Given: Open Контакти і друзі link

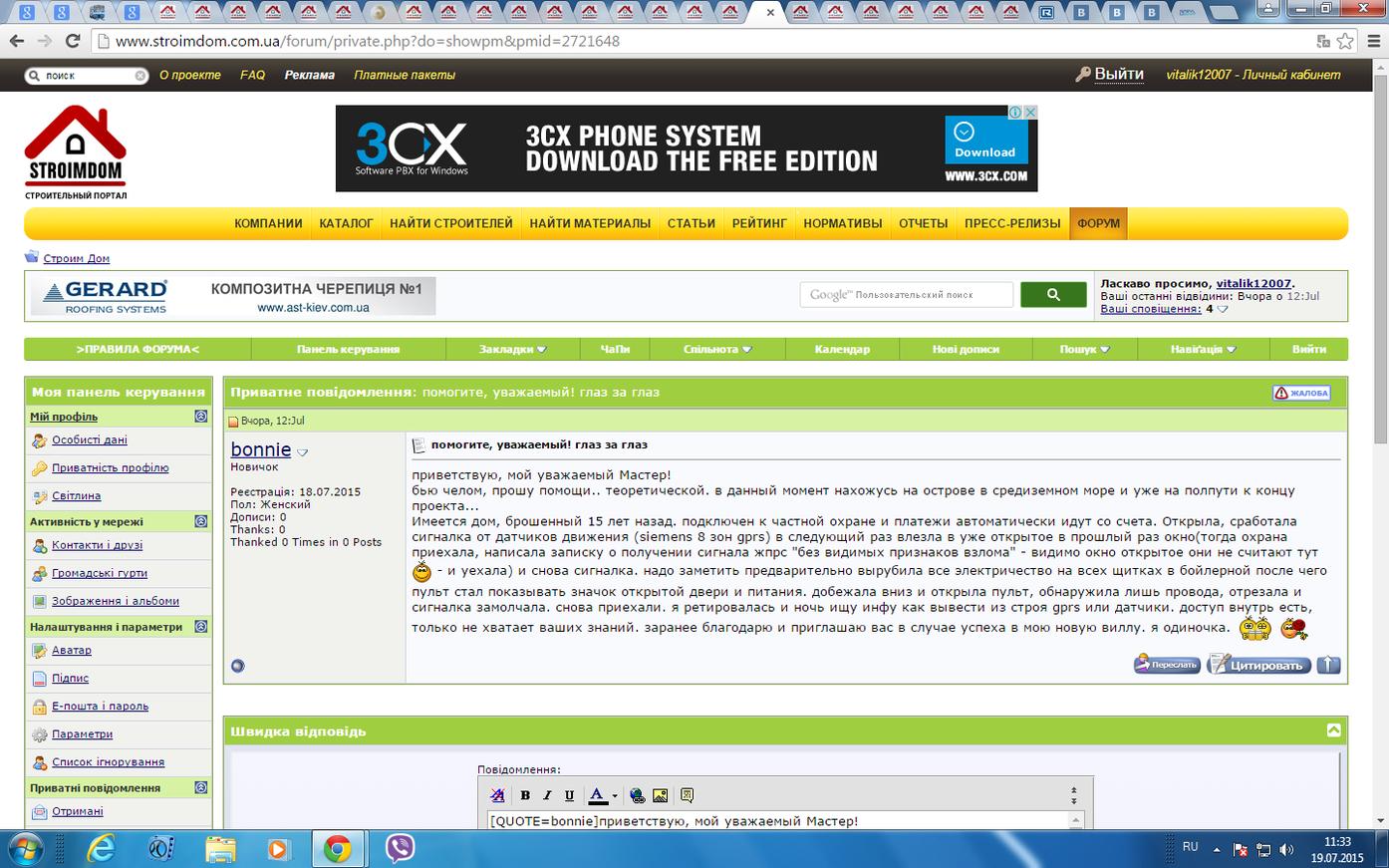Looking at the screenshot, I should (x=98, y=545).
